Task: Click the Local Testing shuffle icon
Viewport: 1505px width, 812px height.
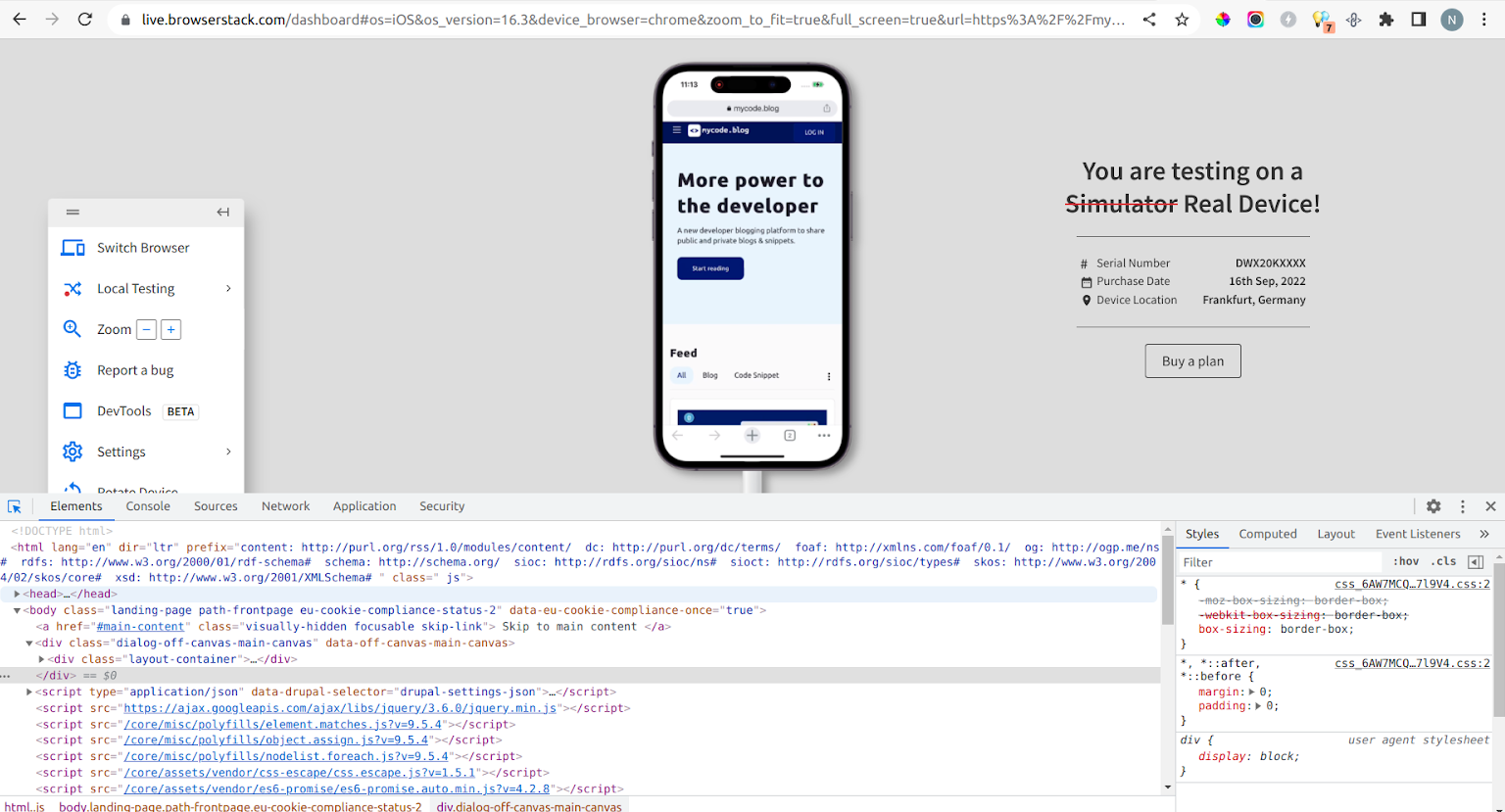Action: click(73, 289)
